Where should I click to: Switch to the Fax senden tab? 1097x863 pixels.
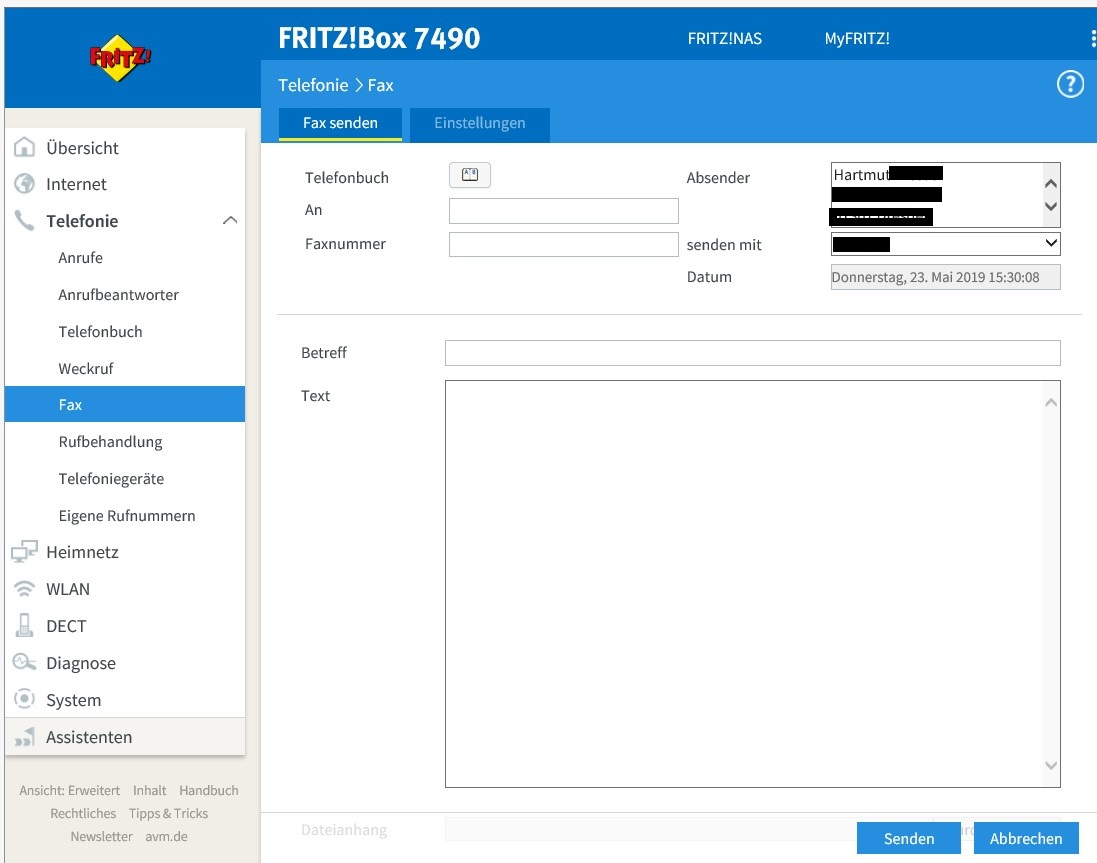pos(340,123)
